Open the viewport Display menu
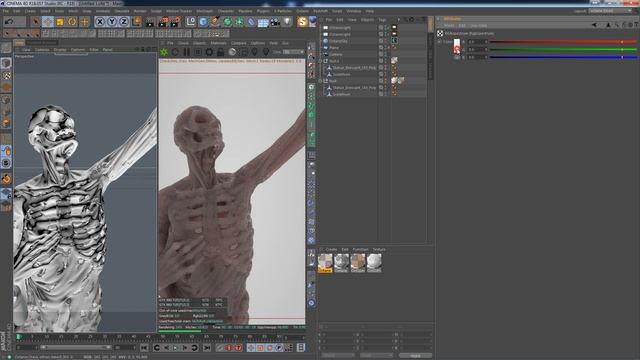Image resolution: width=640 pixels, height=360 pixels. pyautogui.click(x=60, y=50)
